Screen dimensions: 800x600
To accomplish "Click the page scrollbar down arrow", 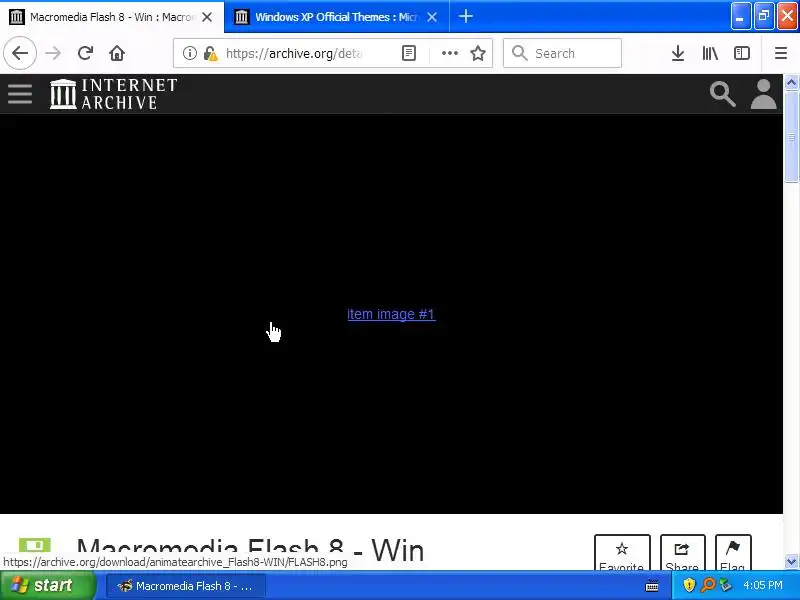I will (791, 562).
